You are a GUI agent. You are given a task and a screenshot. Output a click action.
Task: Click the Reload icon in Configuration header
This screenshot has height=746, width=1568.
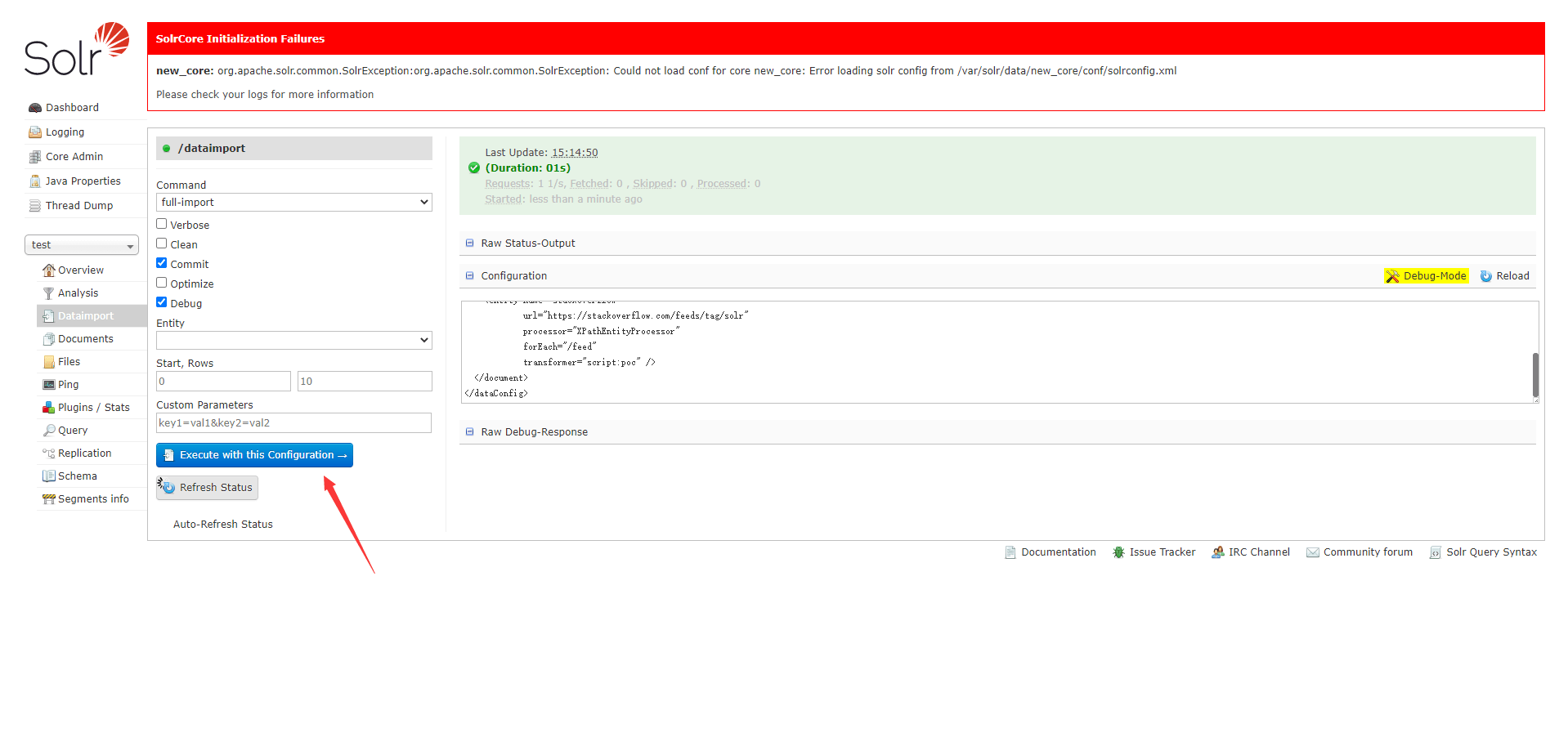tap(1485, 276)
